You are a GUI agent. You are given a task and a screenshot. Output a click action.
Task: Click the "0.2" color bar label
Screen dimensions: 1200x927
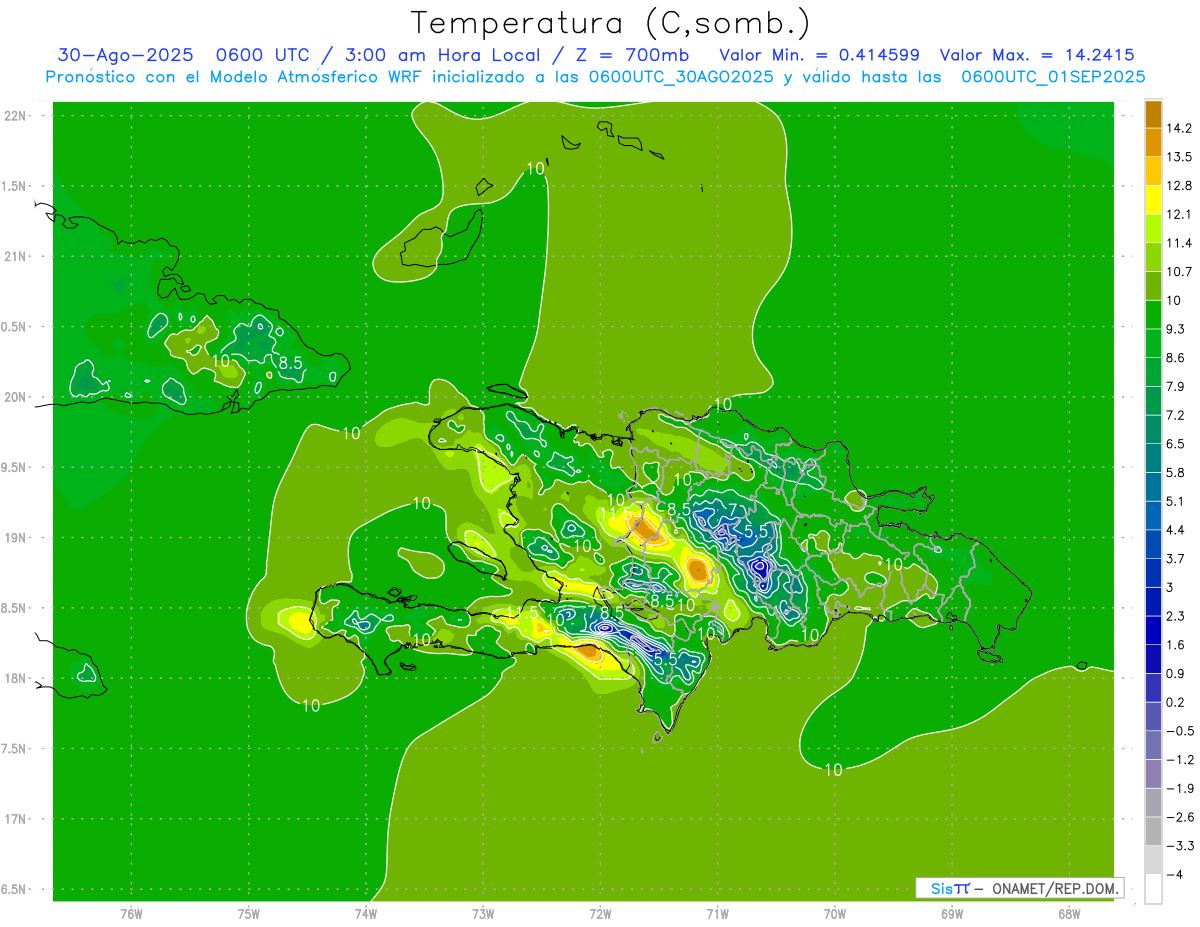point(1175,703)
